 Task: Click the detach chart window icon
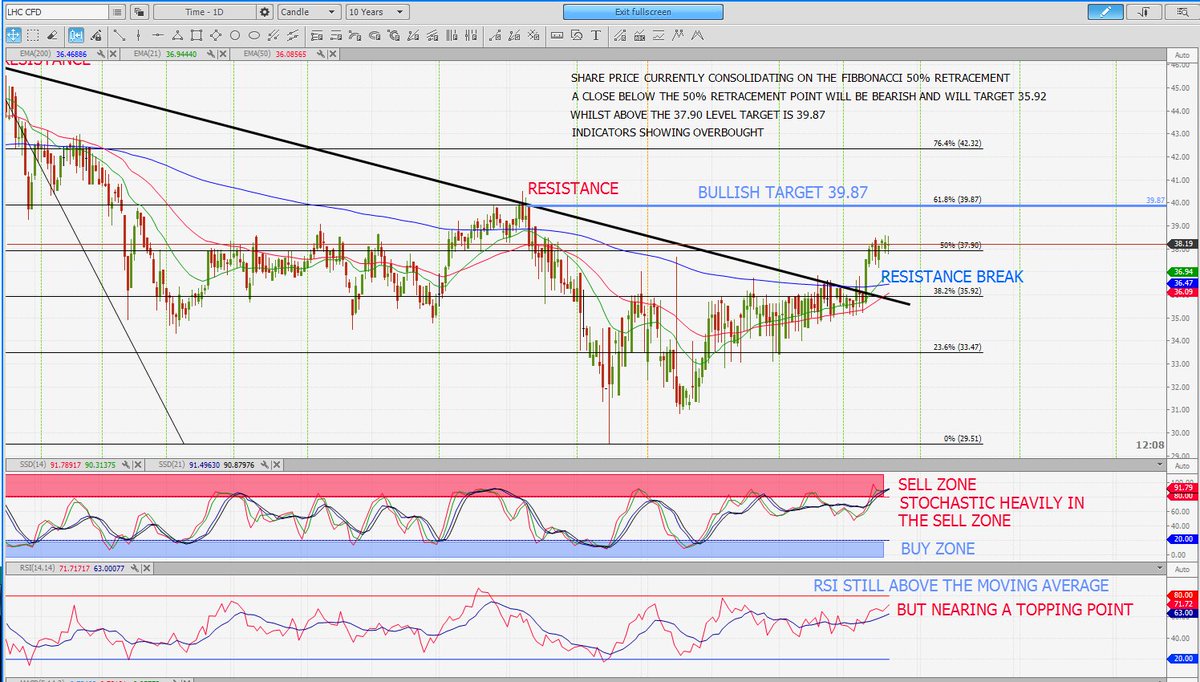pos(138,12)
